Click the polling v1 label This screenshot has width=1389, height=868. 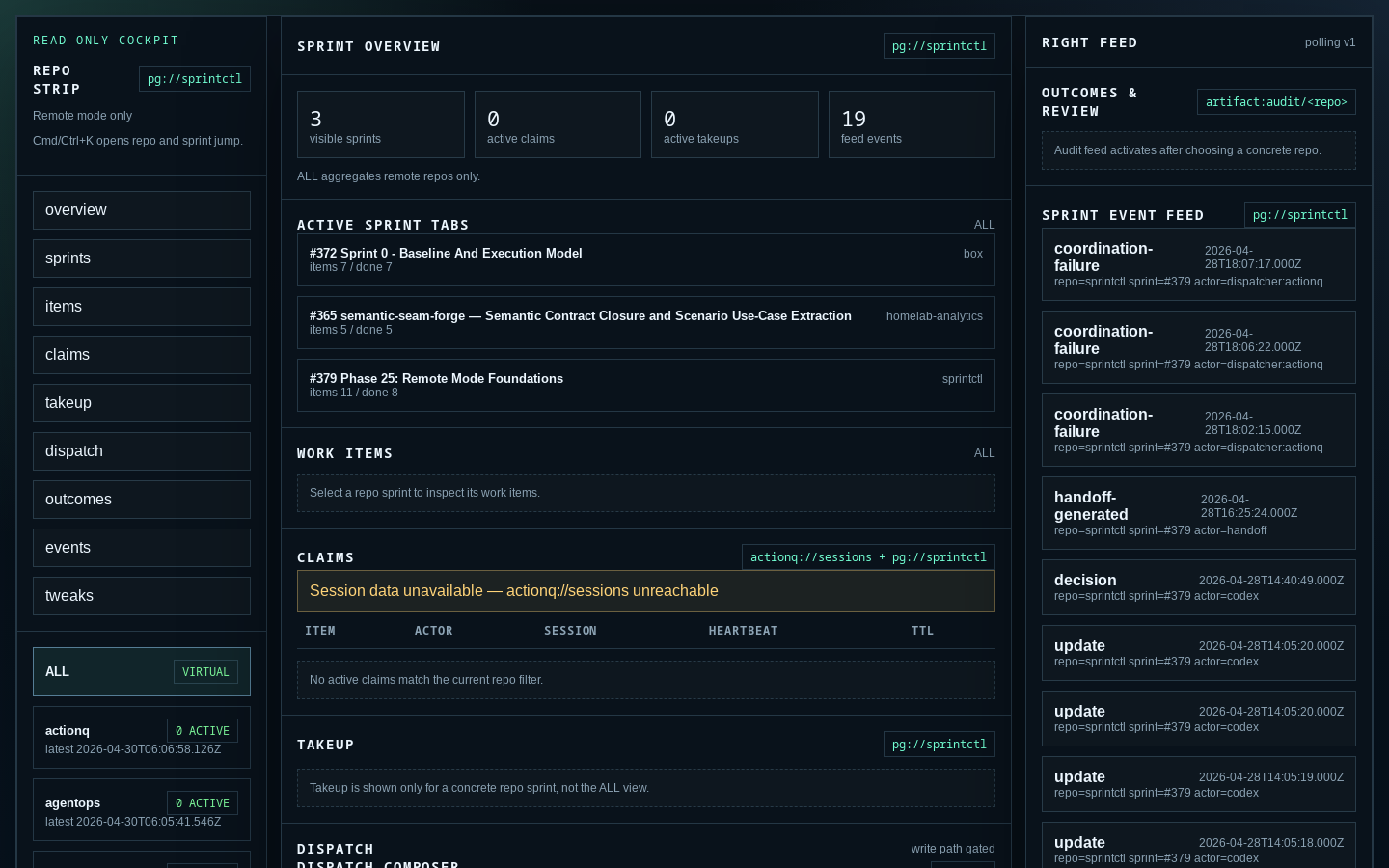tap(1330, 42)
